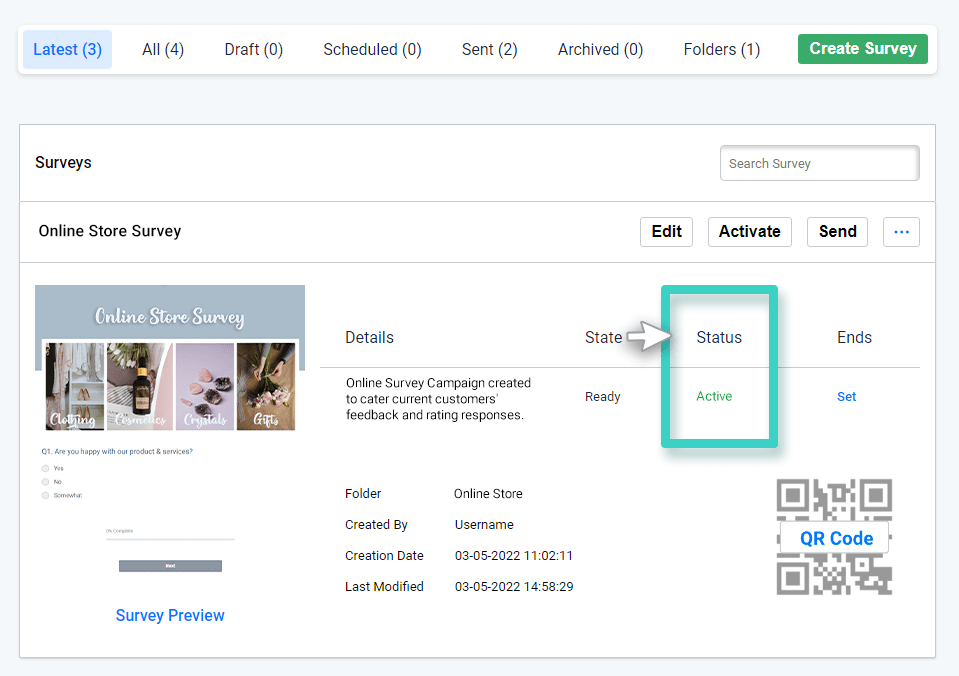Image resolution: width=959 pixels, height=676 pixels.
Task: Click the Search Survey input field
Action: 819,163
